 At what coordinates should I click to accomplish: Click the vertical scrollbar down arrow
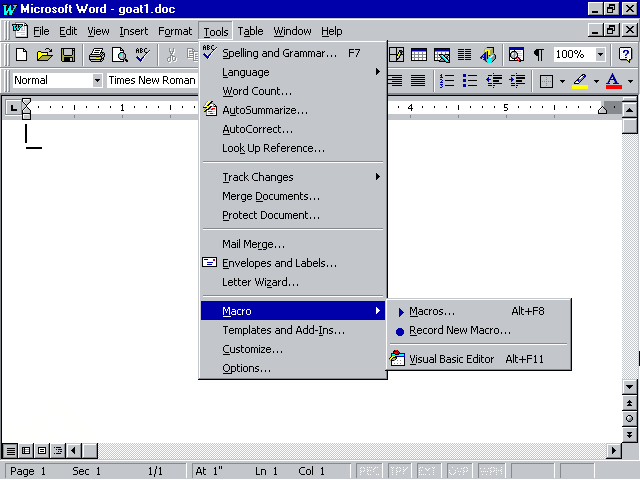click(x=629, y=387)
